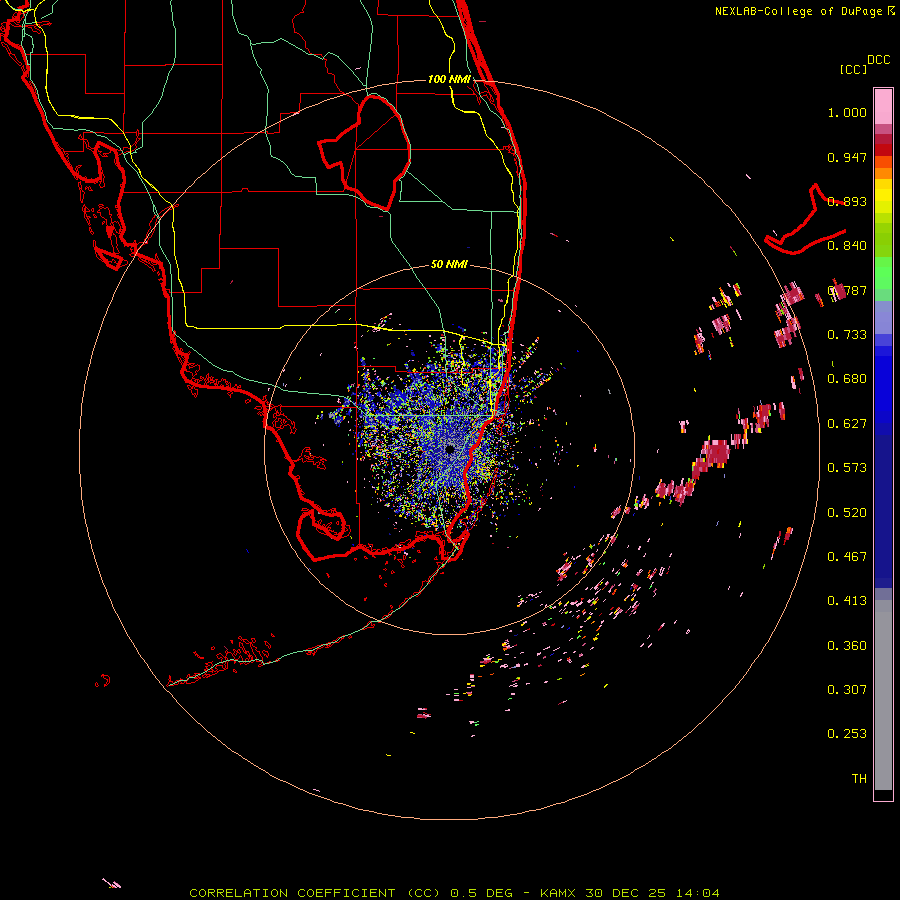Viewport: 900px width, 900px height.
Task: Select the 0.627 scale value
Action: pyautogui.click(x=847, y=424)
